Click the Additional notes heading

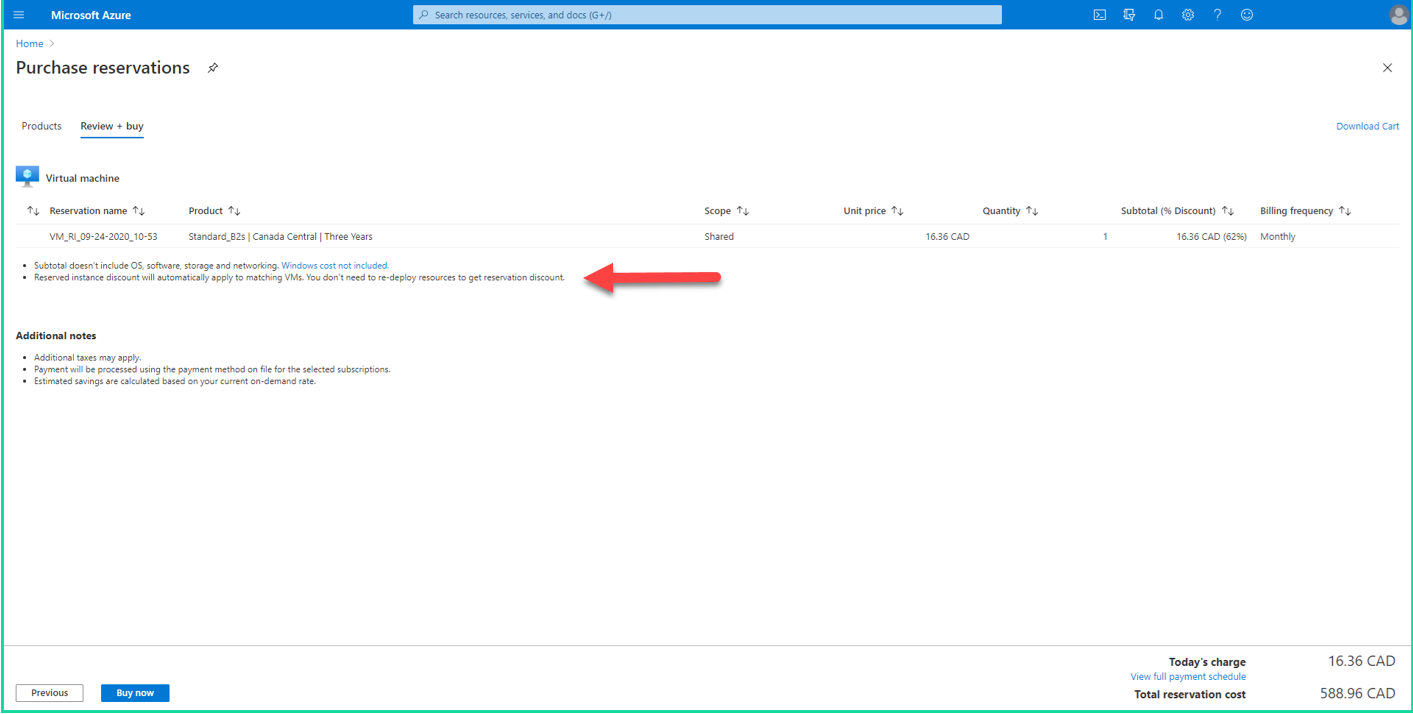56,336
